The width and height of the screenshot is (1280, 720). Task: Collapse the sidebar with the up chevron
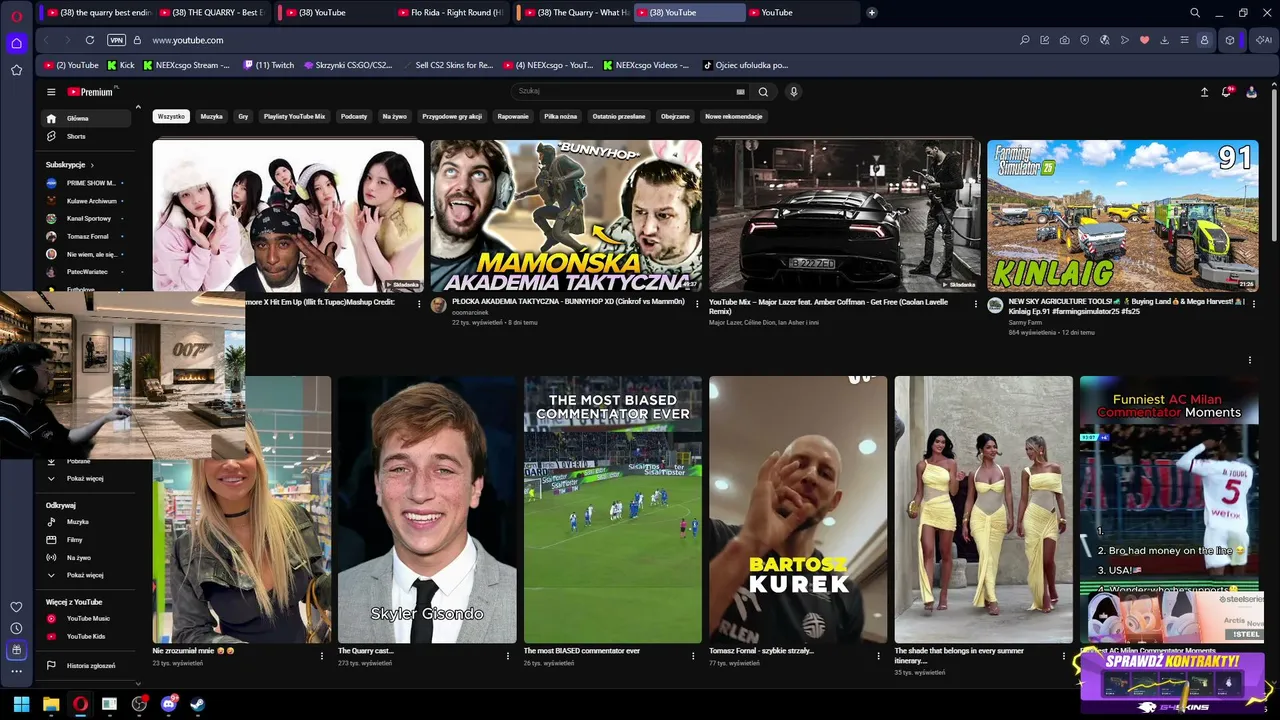138,107
